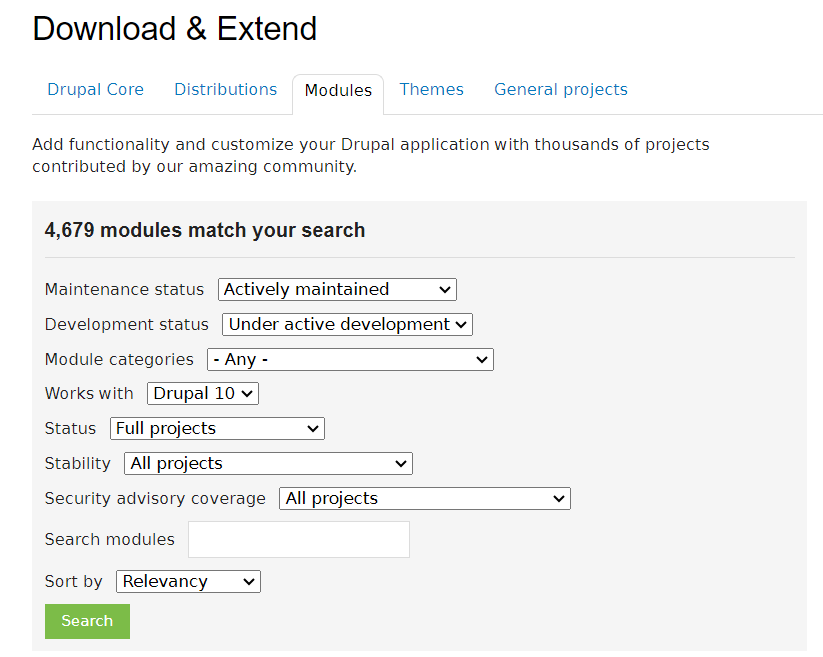Click the Works with label
Screen dimensions: 823x657
[89, 394]
